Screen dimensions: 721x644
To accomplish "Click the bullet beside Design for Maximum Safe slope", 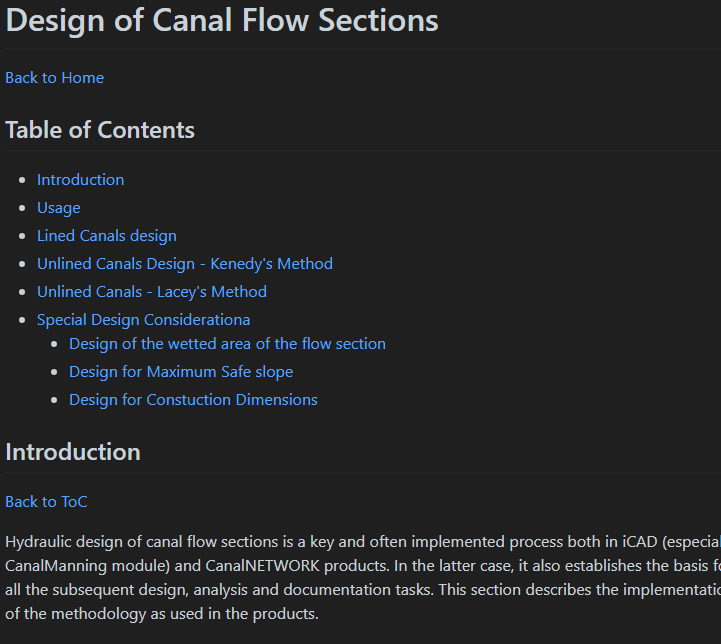I will pyautogui.click(x=57, y=372).
